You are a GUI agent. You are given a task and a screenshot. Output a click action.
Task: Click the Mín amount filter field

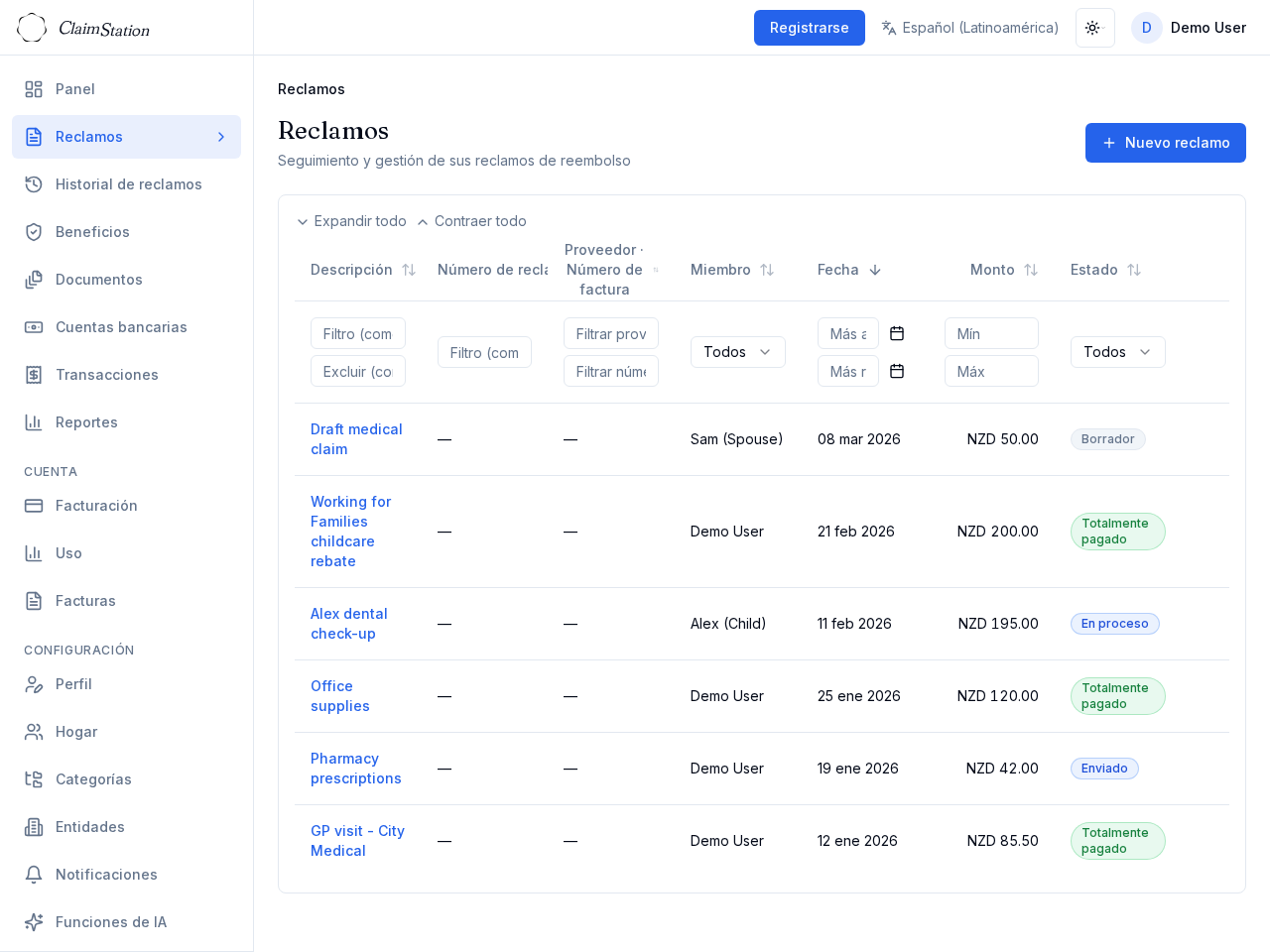tap(990, 333)
